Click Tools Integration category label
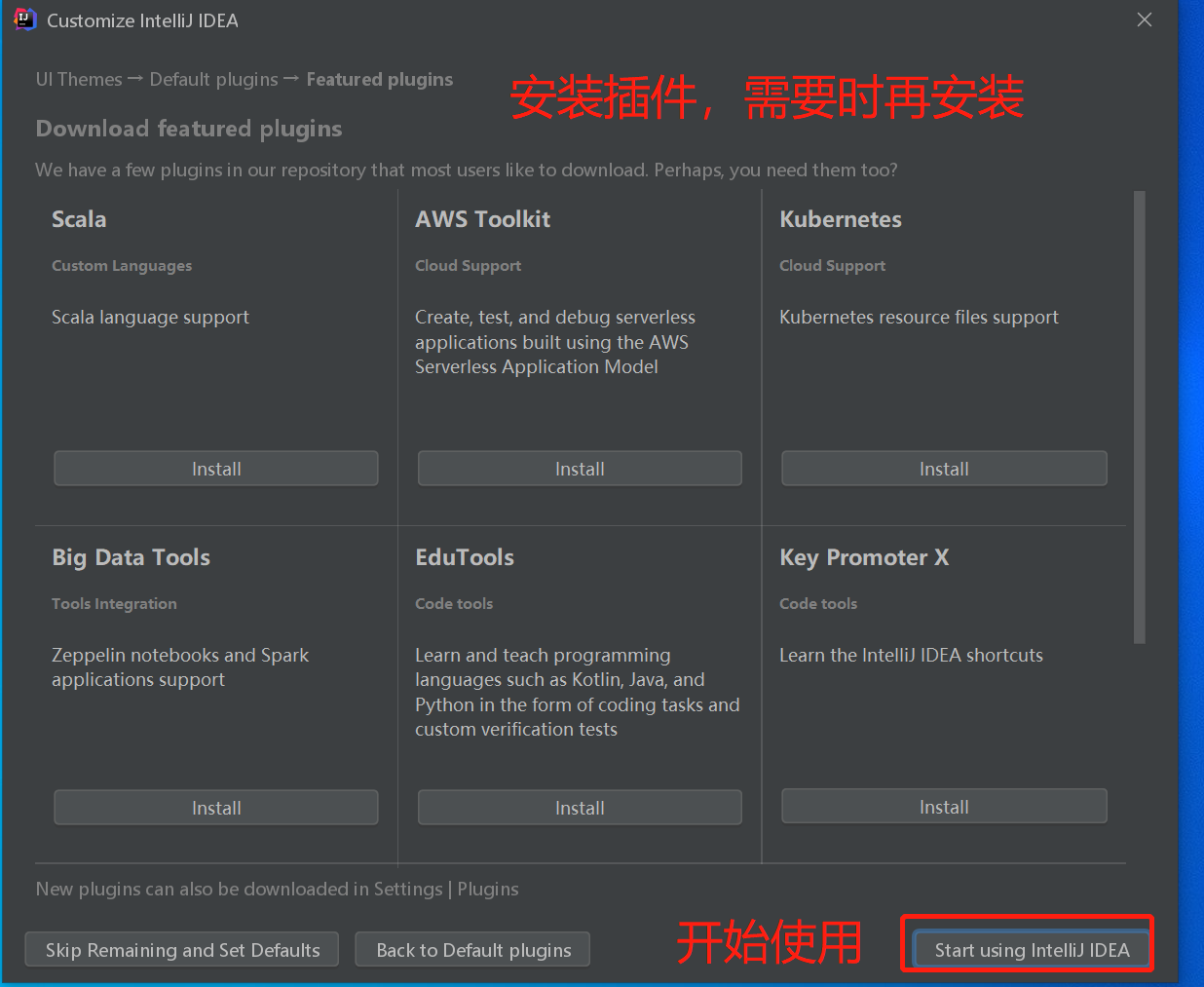1204x987 pixels. (114, 604)
